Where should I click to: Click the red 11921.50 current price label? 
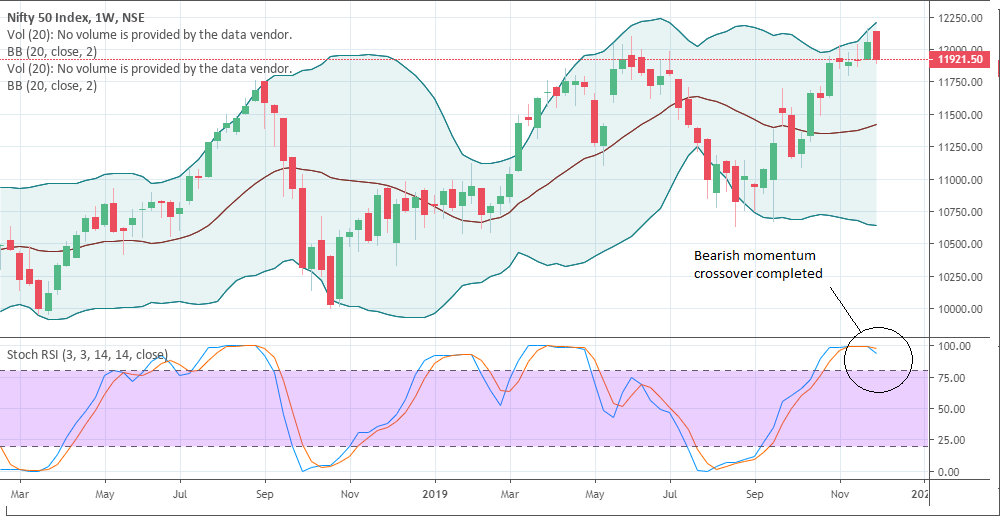click(960, 60)
